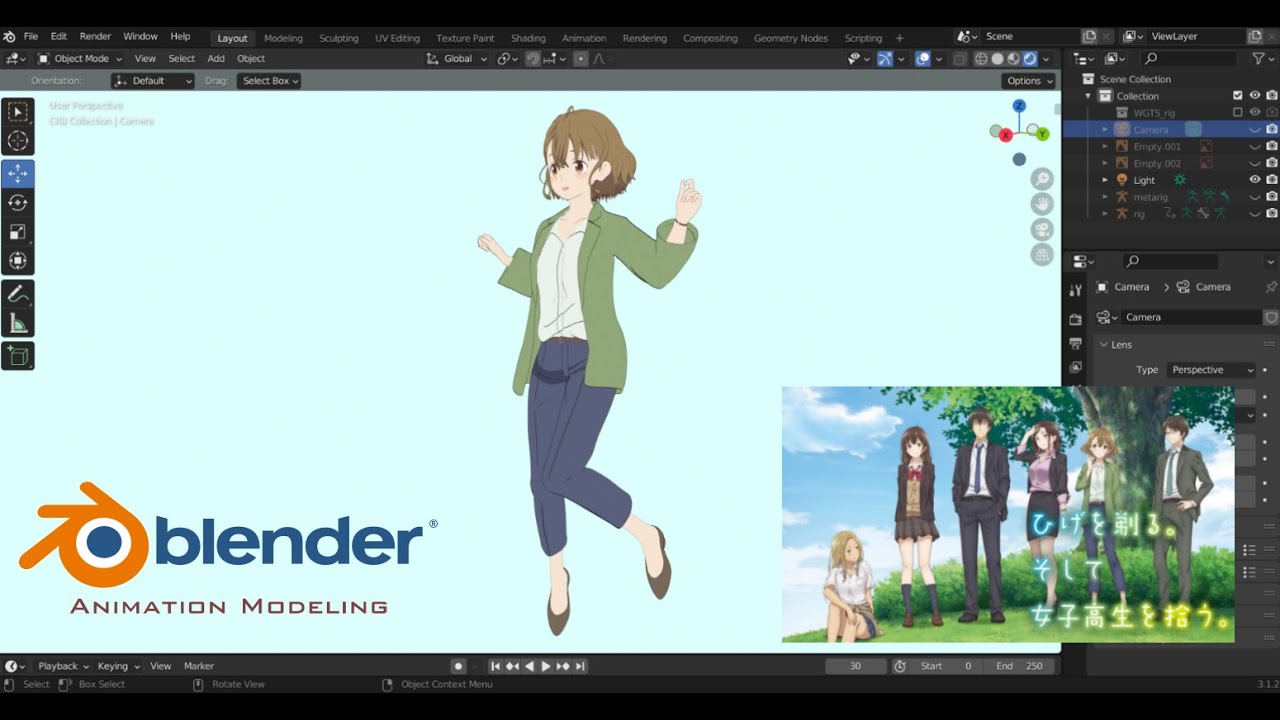Toggle viewport overlays button
Viewport: 1280px width, 720px height.
923,59
